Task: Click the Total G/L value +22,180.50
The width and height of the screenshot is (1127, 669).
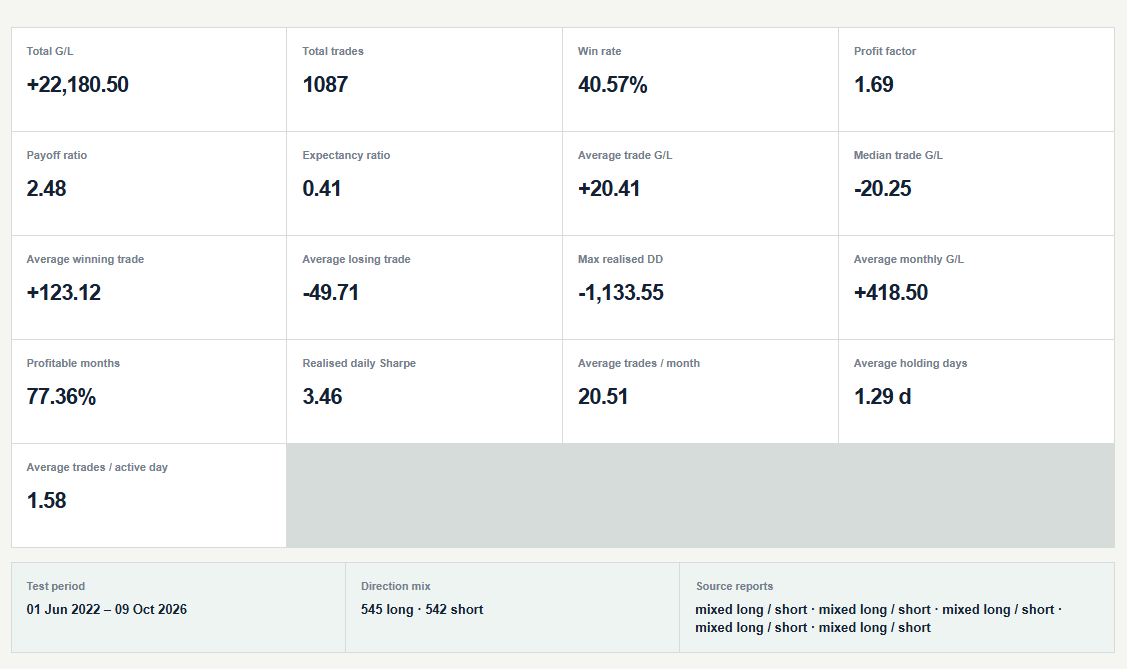Action: [78, 85]
